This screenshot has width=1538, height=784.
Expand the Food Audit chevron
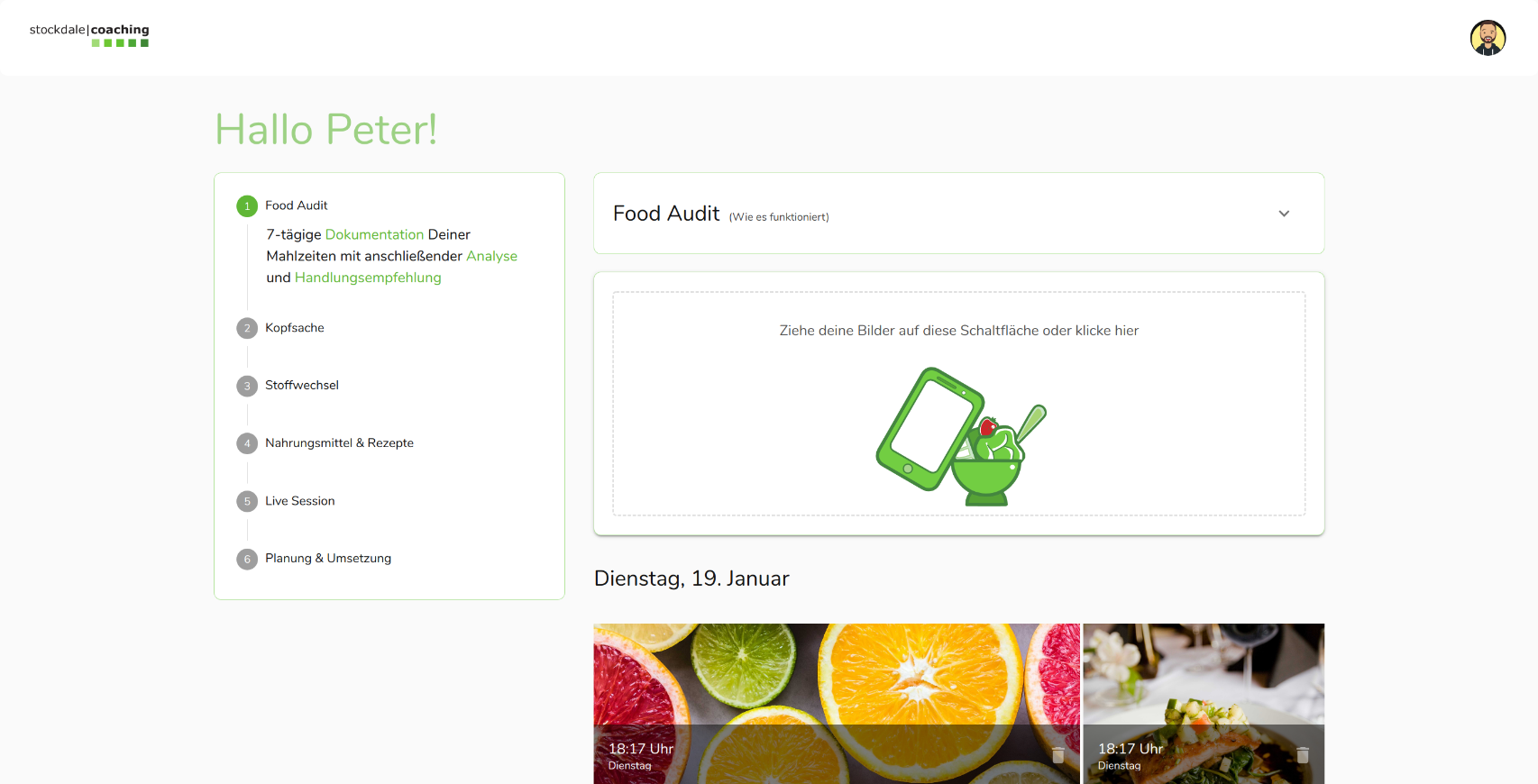pos(1284,214)
